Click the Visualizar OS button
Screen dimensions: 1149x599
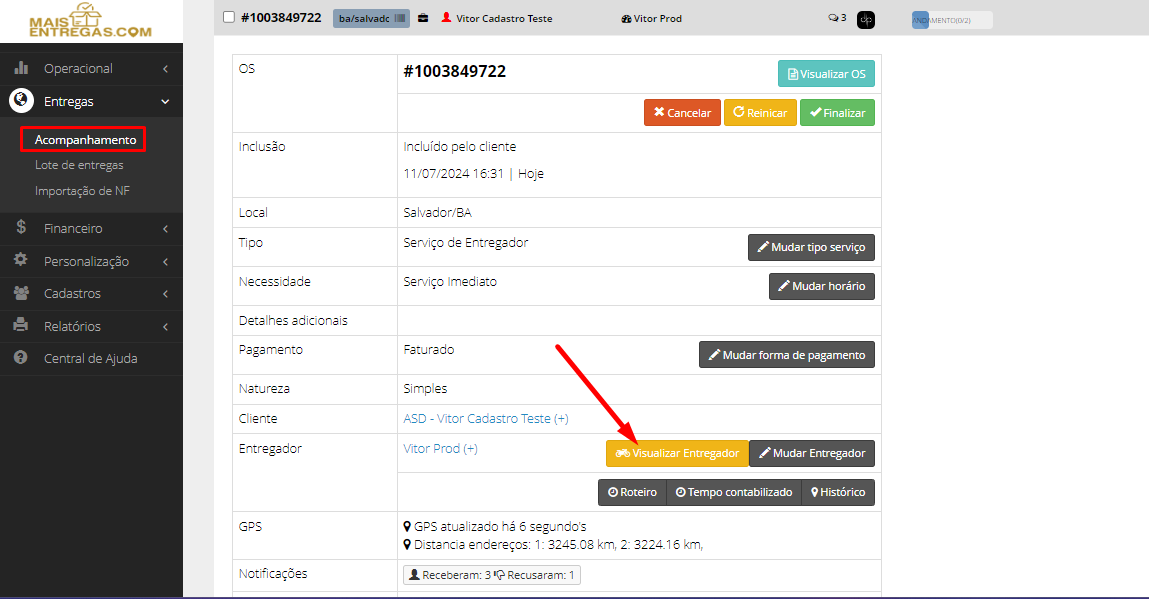[x=826, y=74]
